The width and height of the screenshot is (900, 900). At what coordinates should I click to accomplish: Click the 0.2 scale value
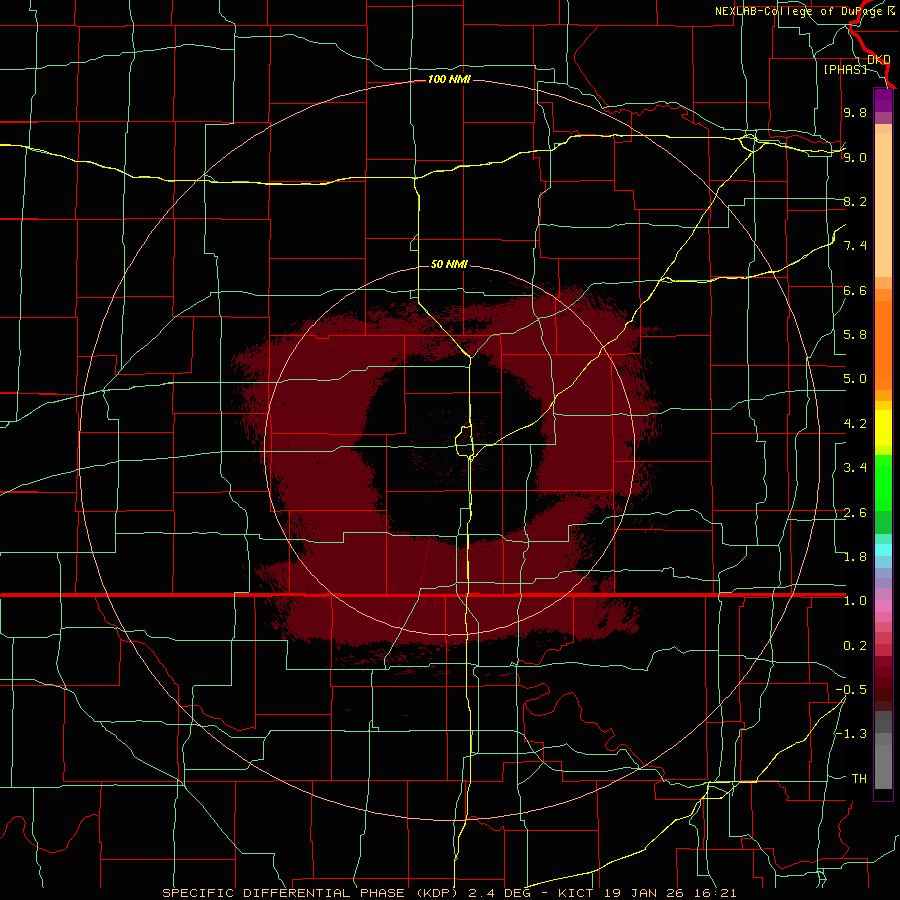tap(855, 646)
